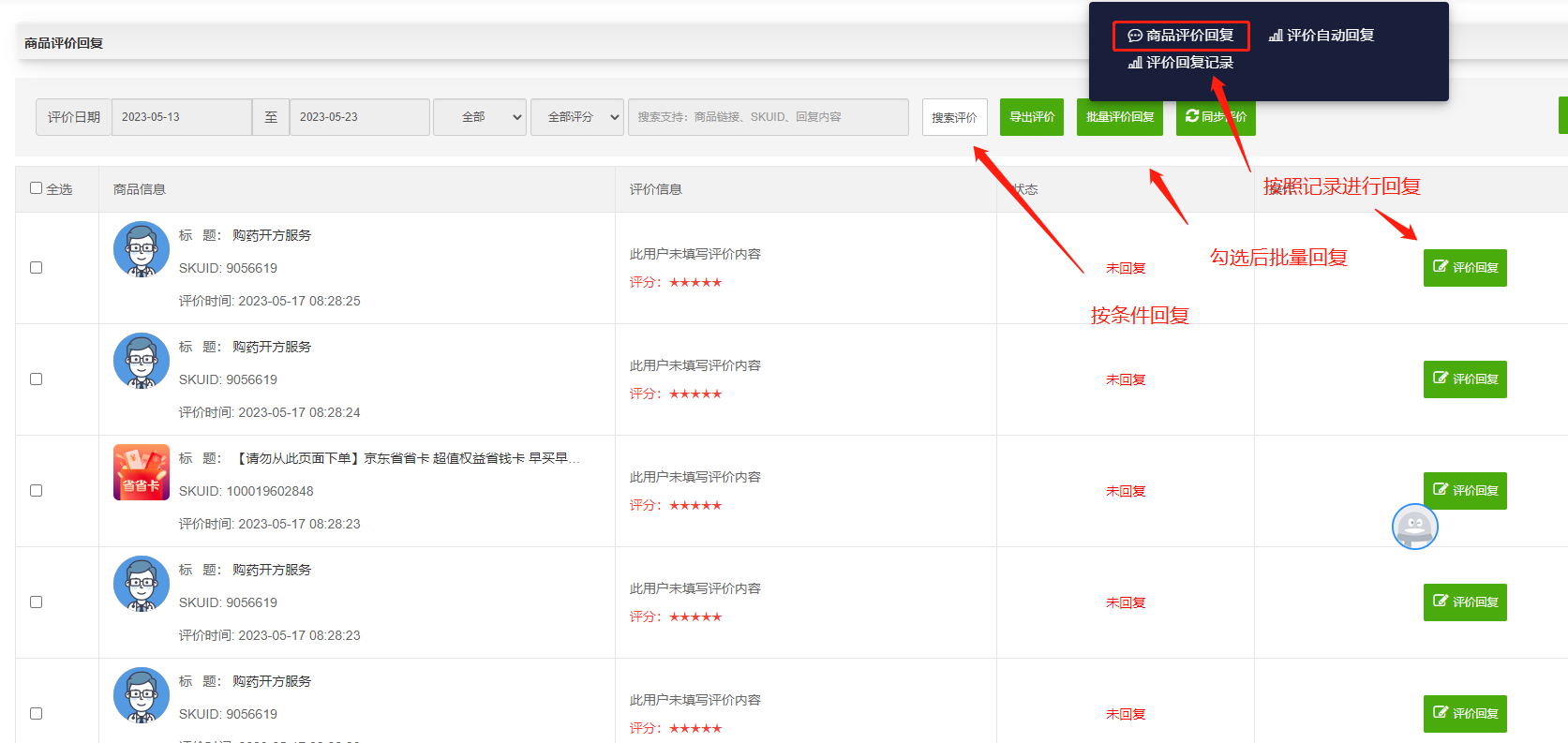This screenshot has width=1568, height=743.
Task: Open 商品评价回复 from the dark menu
Action: [1180, 36]
